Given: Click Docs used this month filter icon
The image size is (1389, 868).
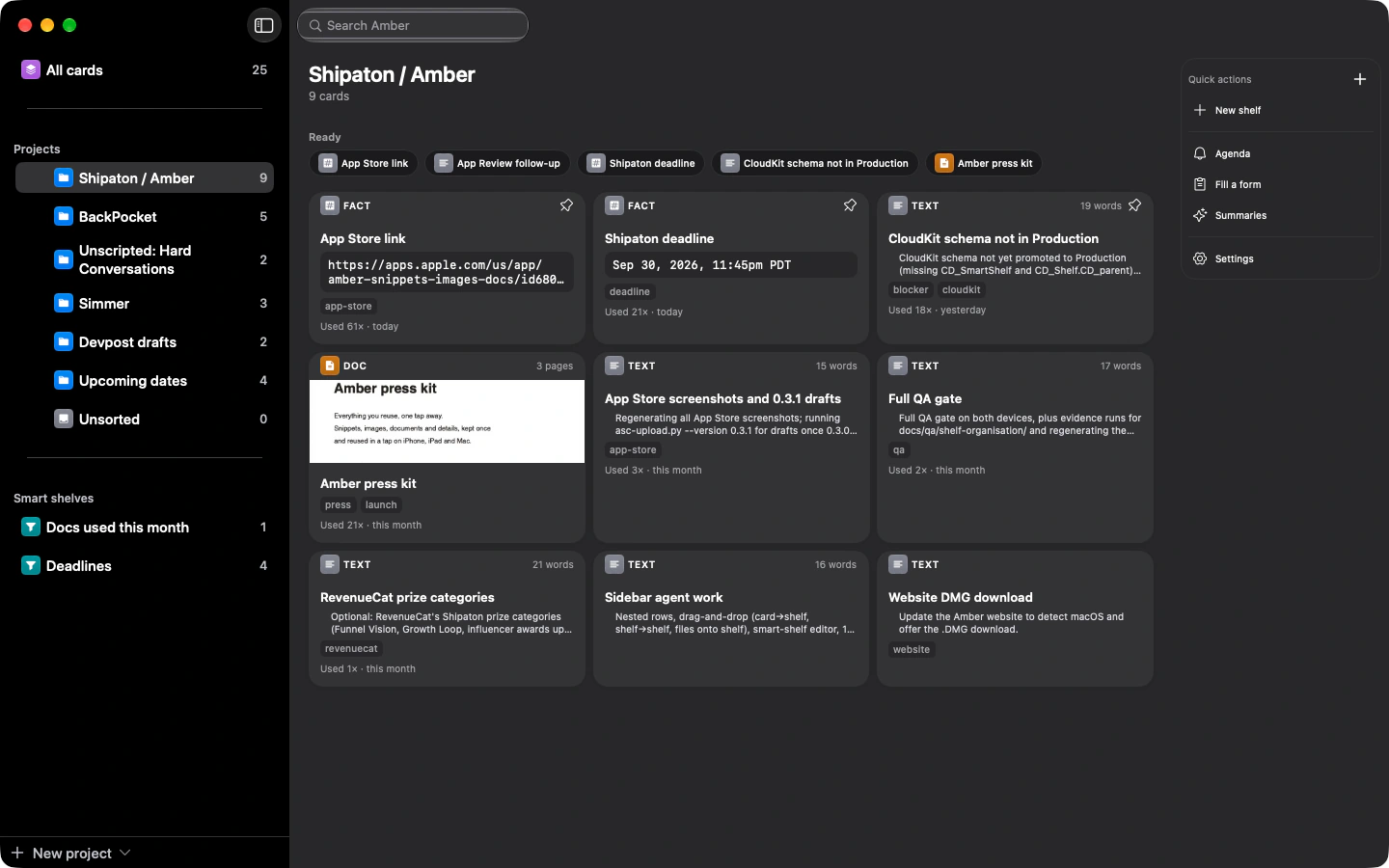Looking at the screenshot, I should (x=31, y=527).
